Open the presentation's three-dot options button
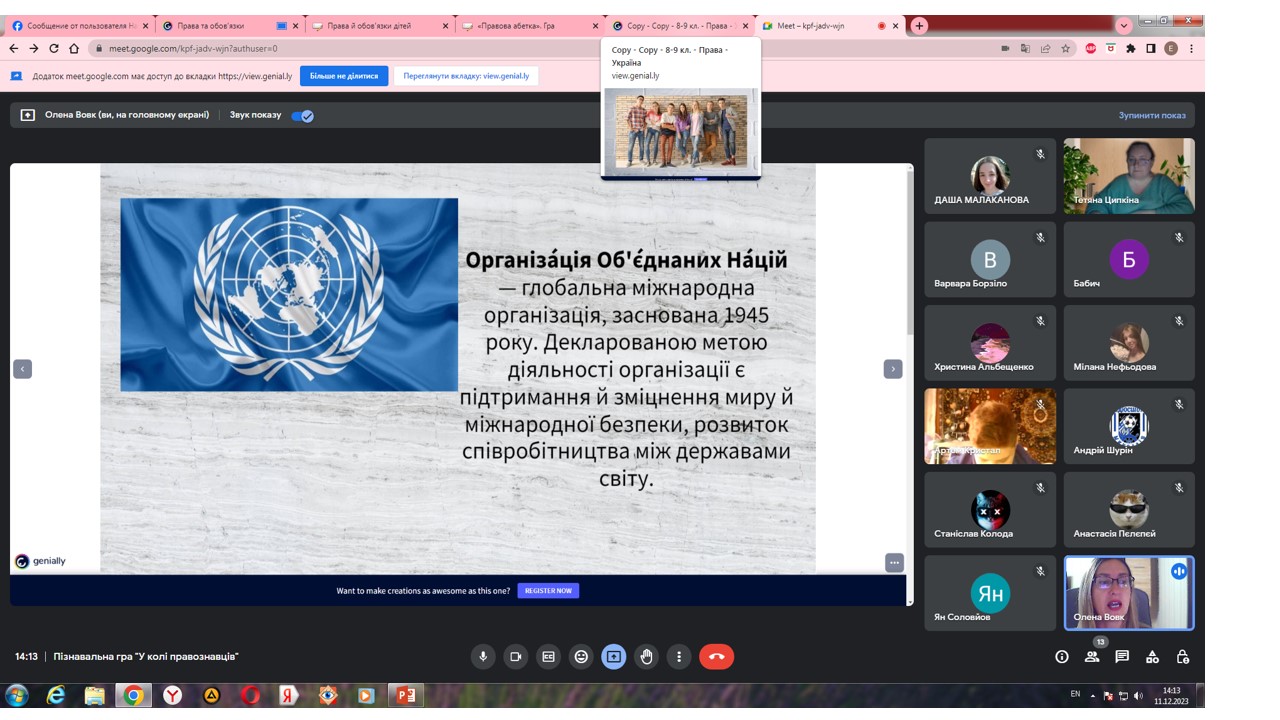Screen dimensions: 1280x720 point(894,563)
